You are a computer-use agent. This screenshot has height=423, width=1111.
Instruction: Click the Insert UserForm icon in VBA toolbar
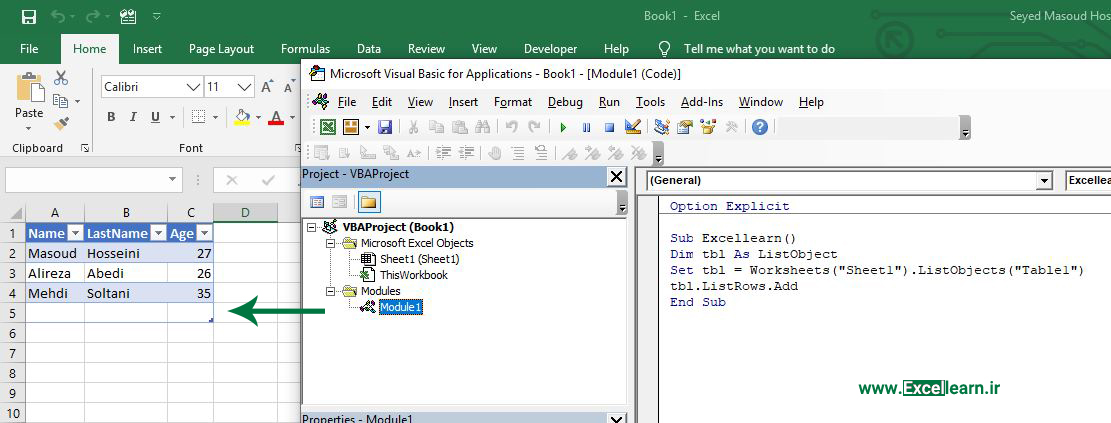click(351, 127)
